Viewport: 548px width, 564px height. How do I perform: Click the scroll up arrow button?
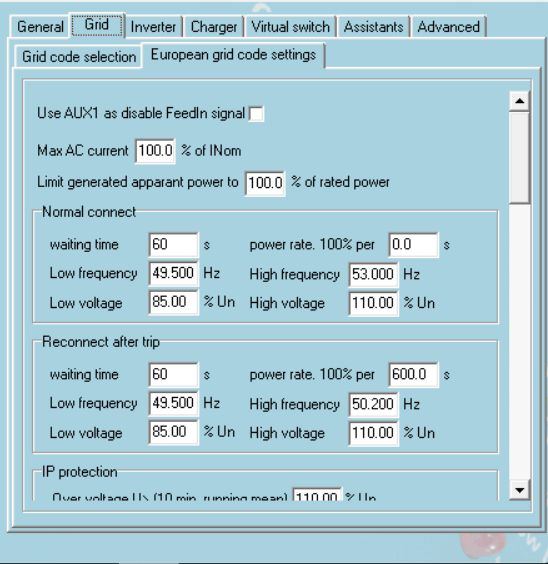coord(519,101)
